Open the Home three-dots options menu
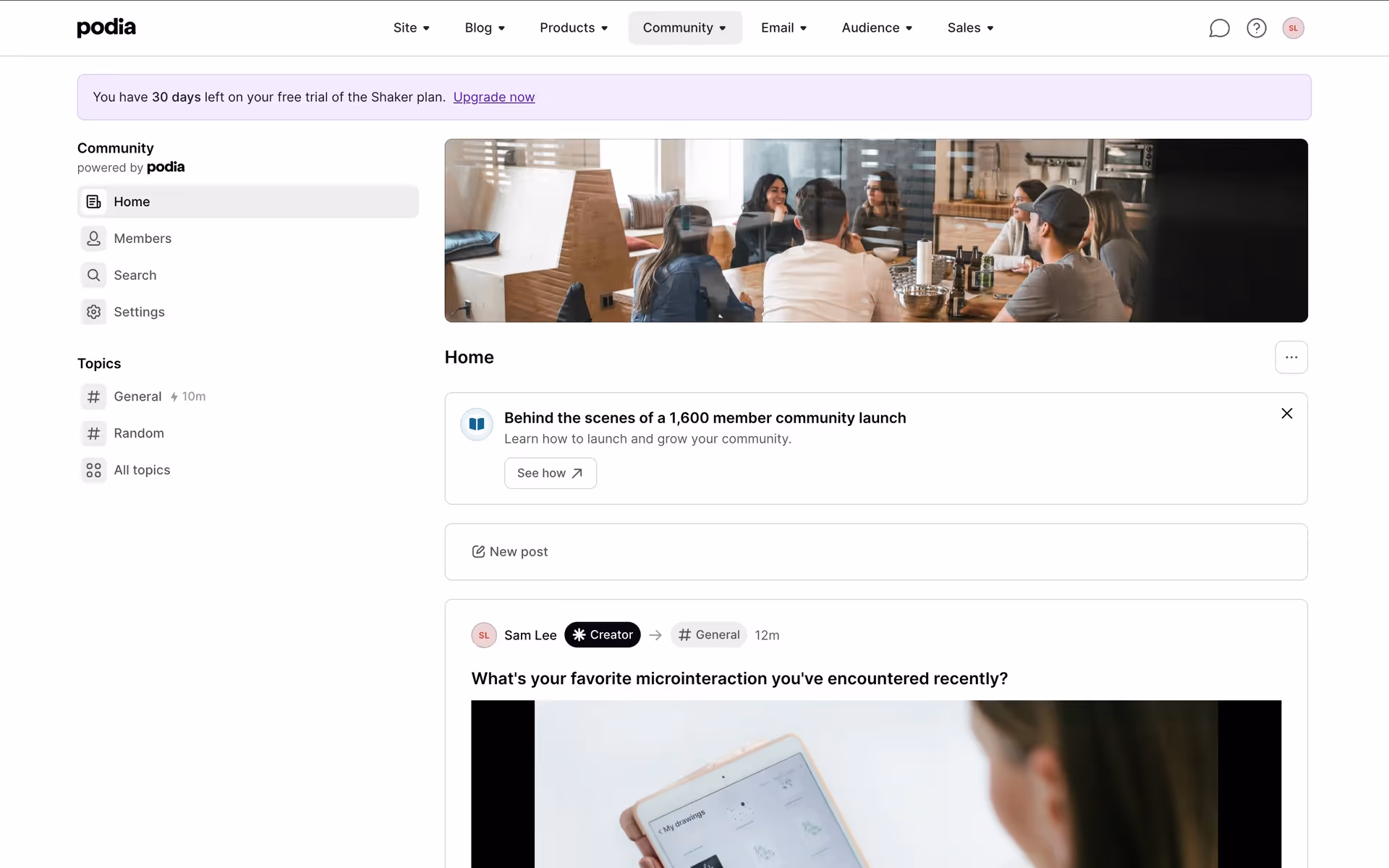This screenshot has height=868, width=1389. pos(1291,357)
